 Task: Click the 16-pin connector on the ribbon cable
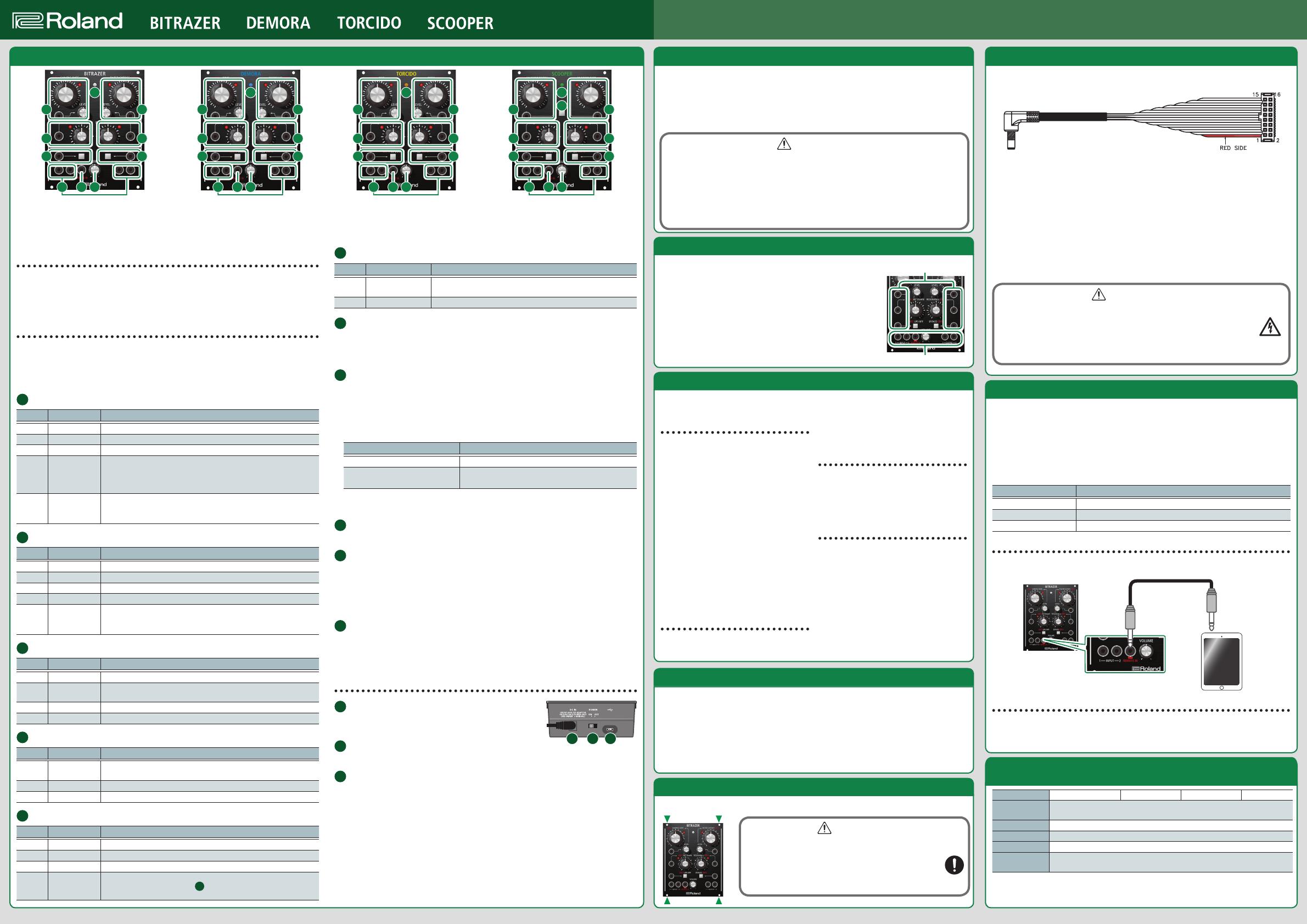1267,117
